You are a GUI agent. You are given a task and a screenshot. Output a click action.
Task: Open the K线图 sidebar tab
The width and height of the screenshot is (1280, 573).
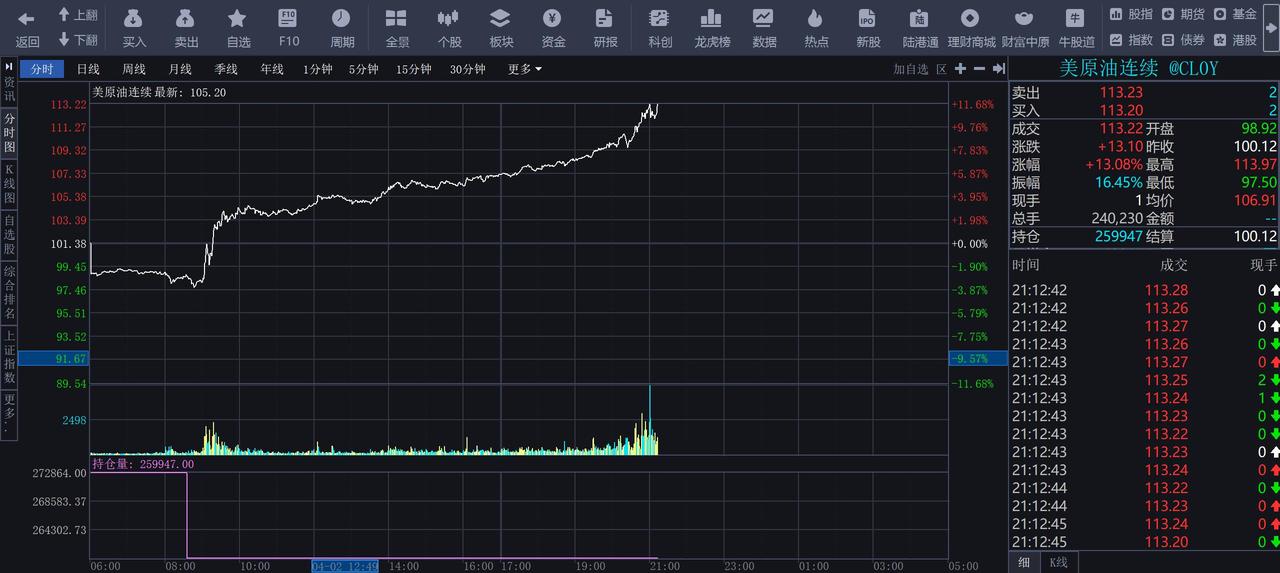(9, 184)
